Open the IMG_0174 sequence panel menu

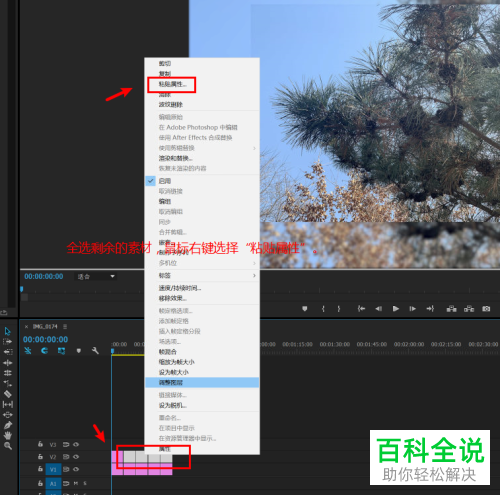(x=65, y=327)
